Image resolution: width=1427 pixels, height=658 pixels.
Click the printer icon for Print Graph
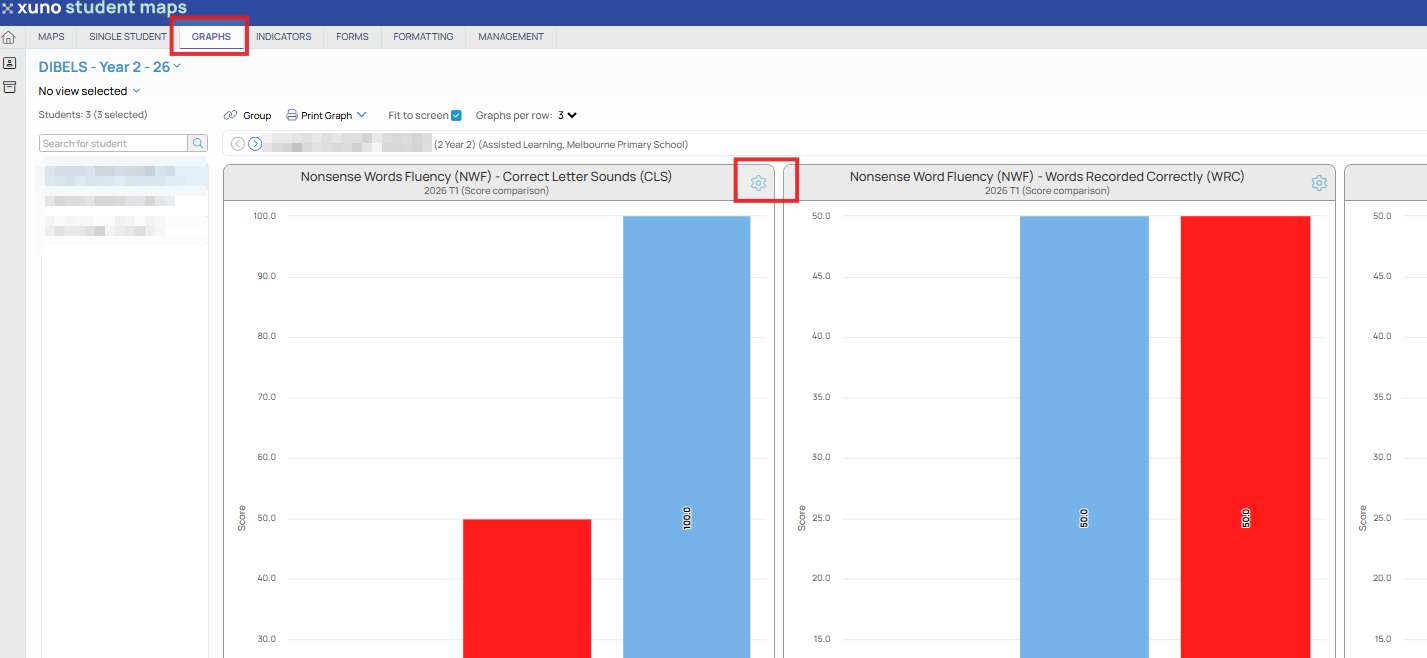(x=292, y=115)
